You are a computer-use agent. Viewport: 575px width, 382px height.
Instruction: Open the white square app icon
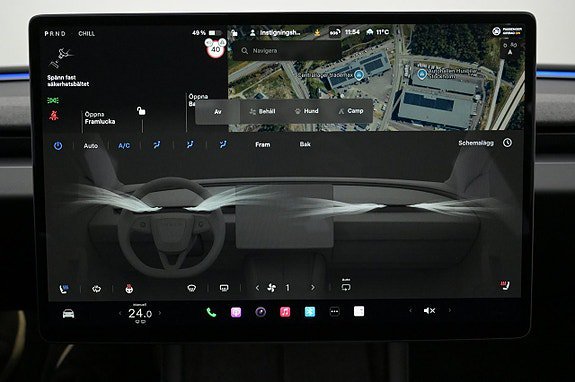pos(359,311)
